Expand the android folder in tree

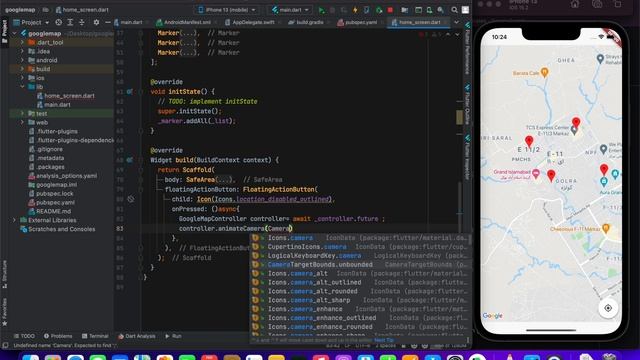[x=22, y=60]
